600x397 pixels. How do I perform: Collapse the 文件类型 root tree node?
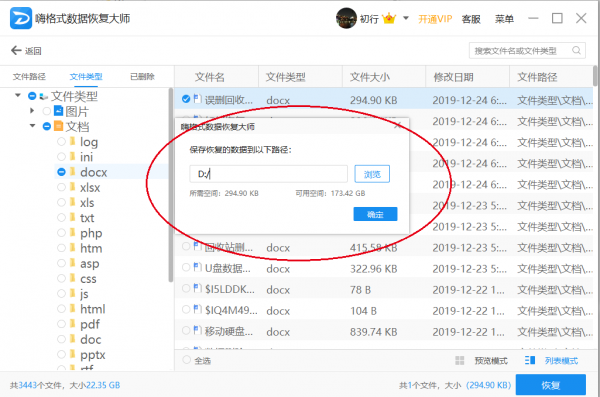tap(18, 95)
